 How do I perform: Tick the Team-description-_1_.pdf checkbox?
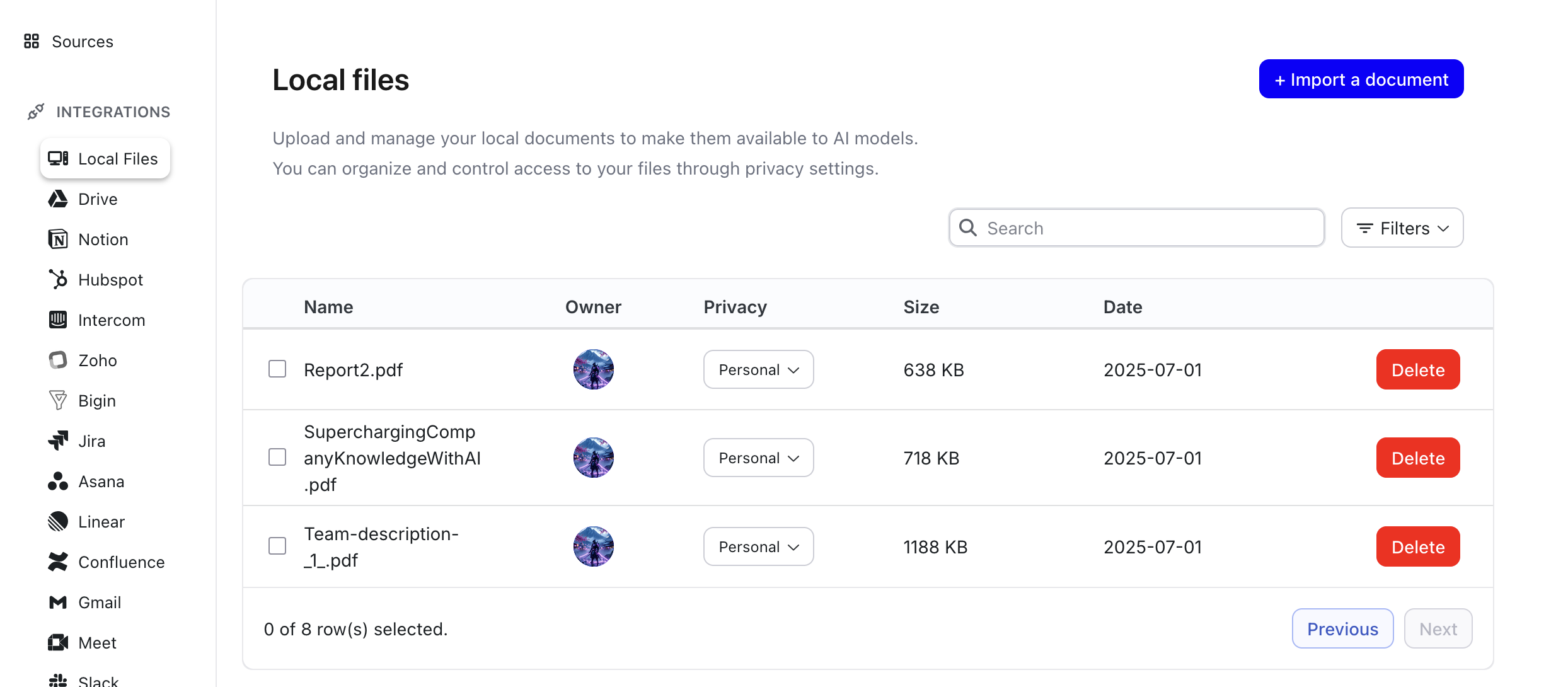coord(277,546)
